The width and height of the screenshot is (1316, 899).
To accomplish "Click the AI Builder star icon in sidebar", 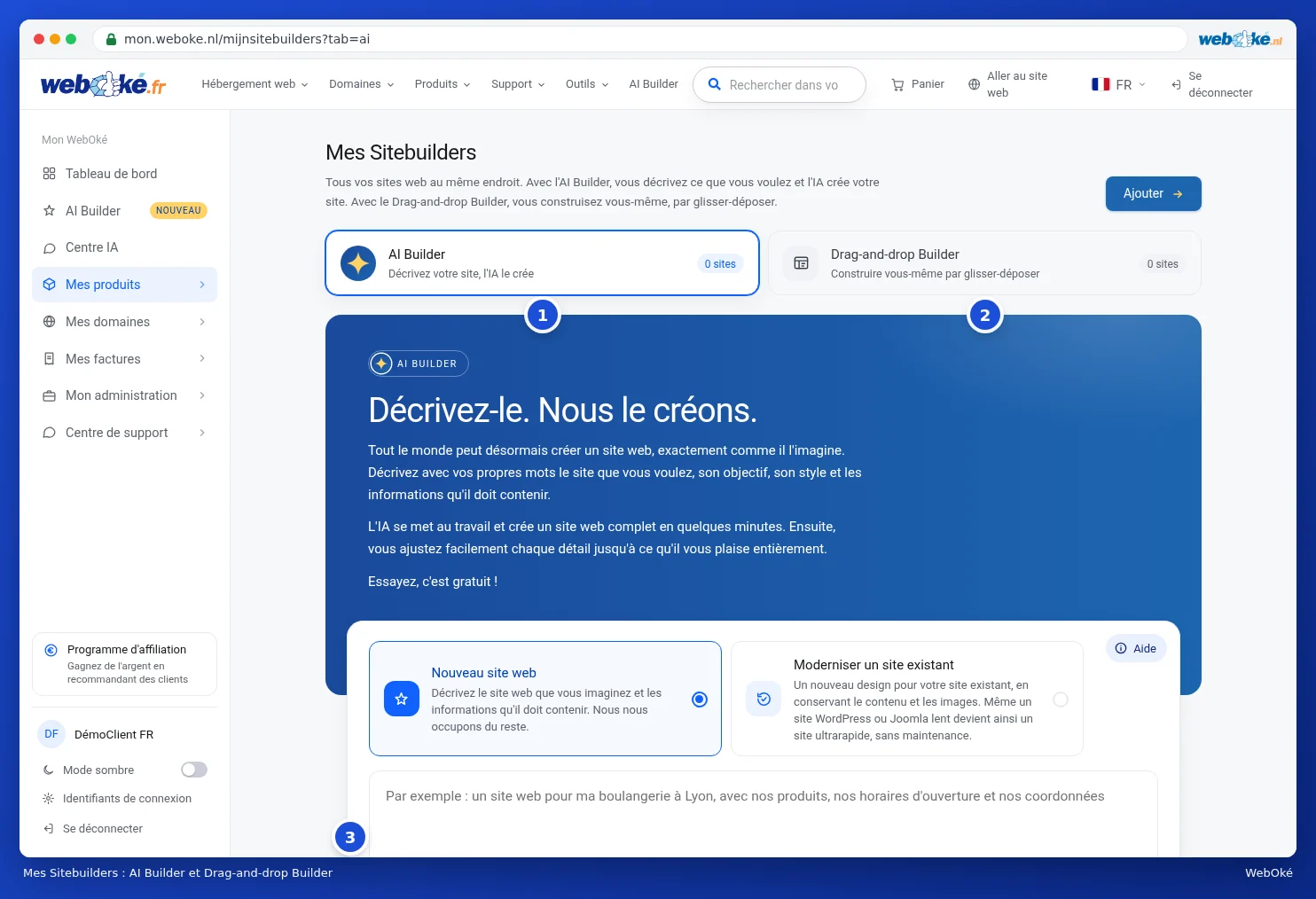I will [49, 211].
